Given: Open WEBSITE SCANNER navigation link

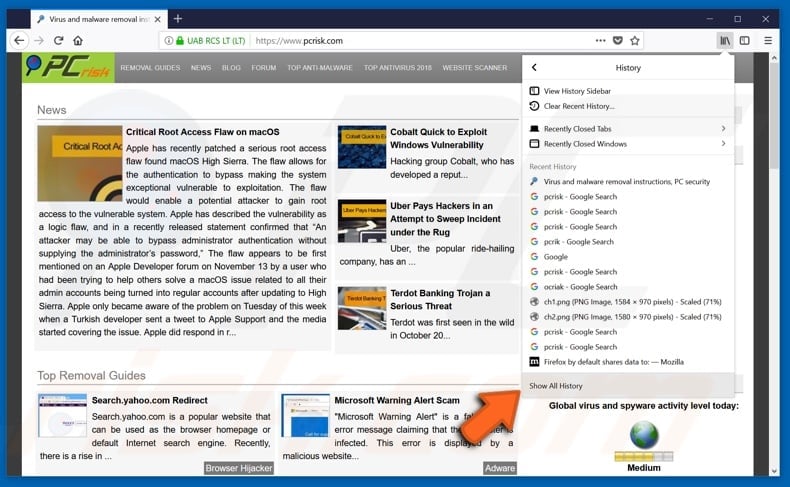Looking at the screenshot, I should (475, 67).
